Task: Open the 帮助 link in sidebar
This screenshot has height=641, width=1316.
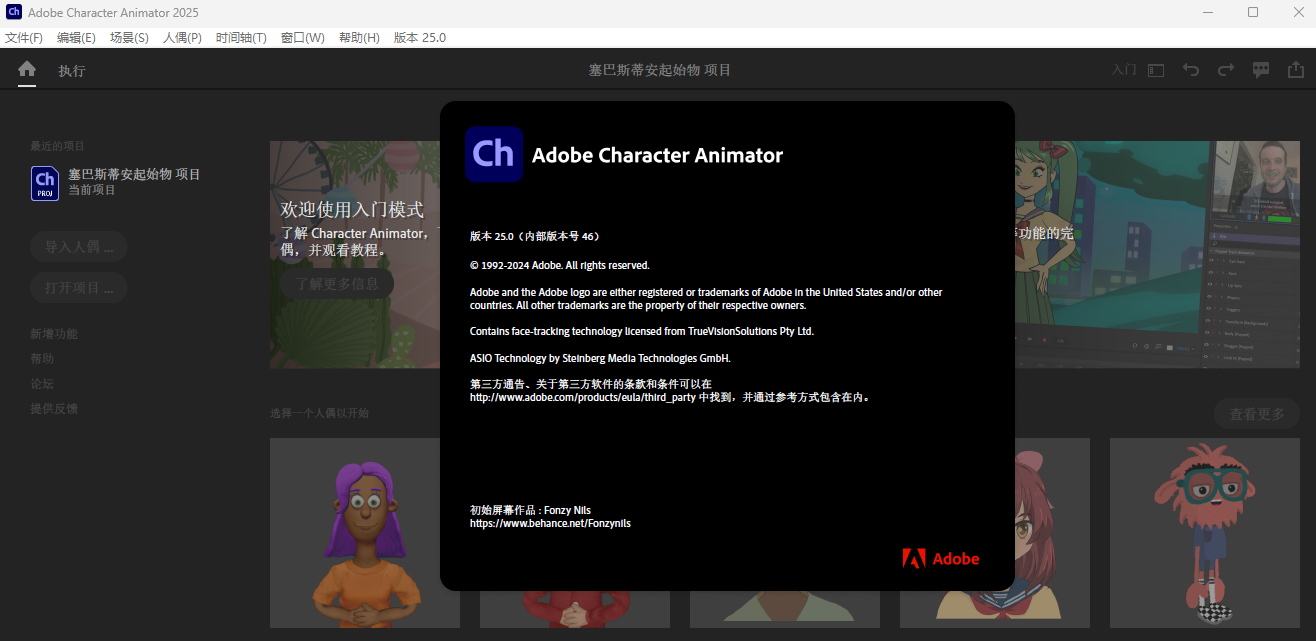Action: 42,359
